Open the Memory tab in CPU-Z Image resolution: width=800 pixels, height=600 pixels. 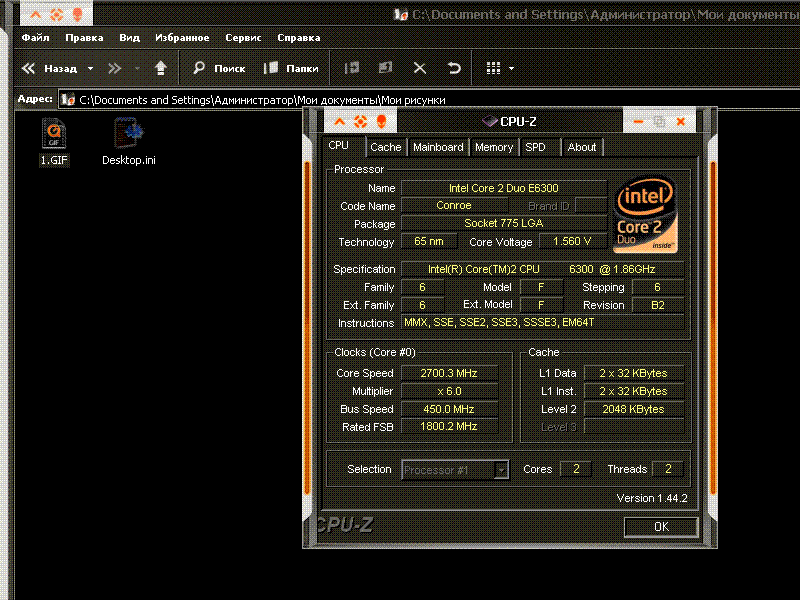click(x=494, y=147)
